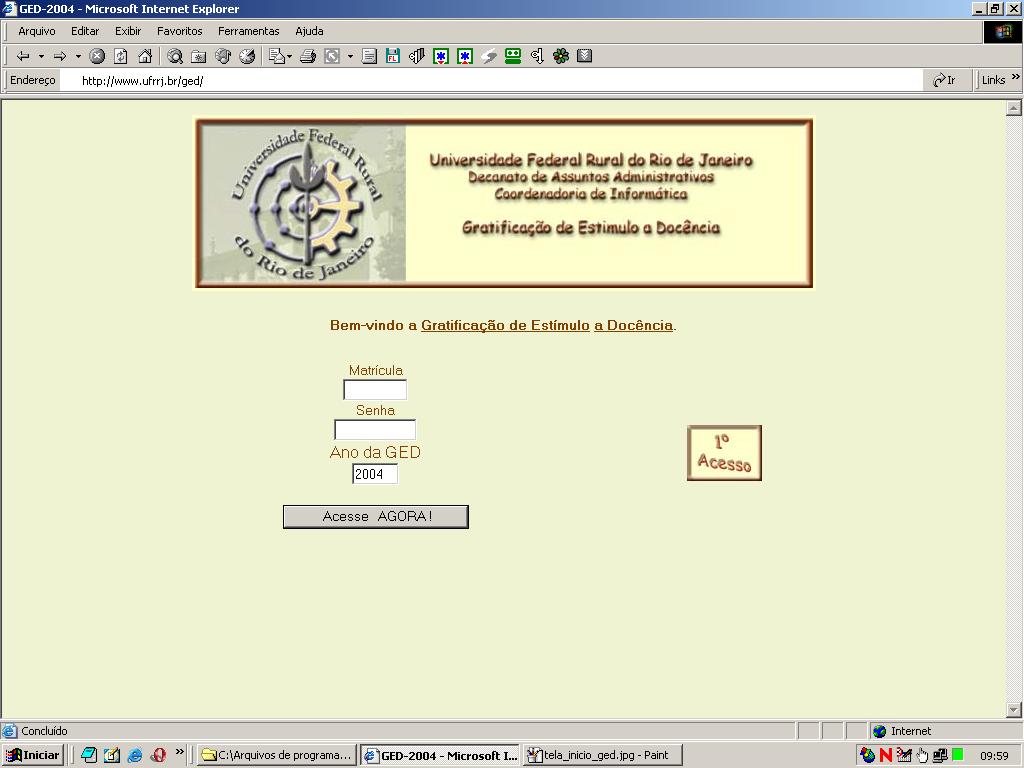Launch Opera from quick launch
Screen dimensions: 1024x768
(x=157, y=756)
